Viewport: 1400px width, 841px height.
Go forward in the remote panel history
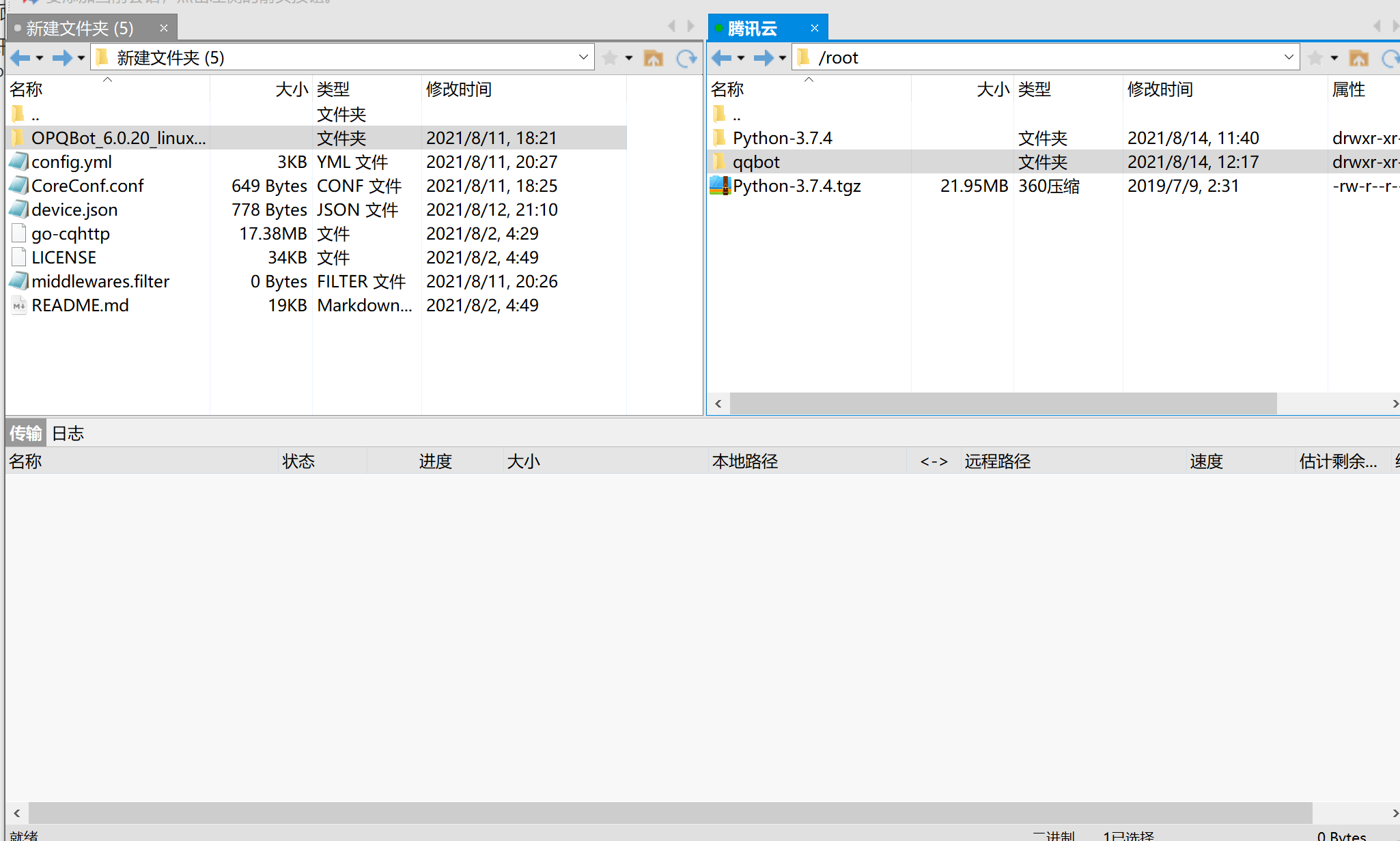(761, 57)
